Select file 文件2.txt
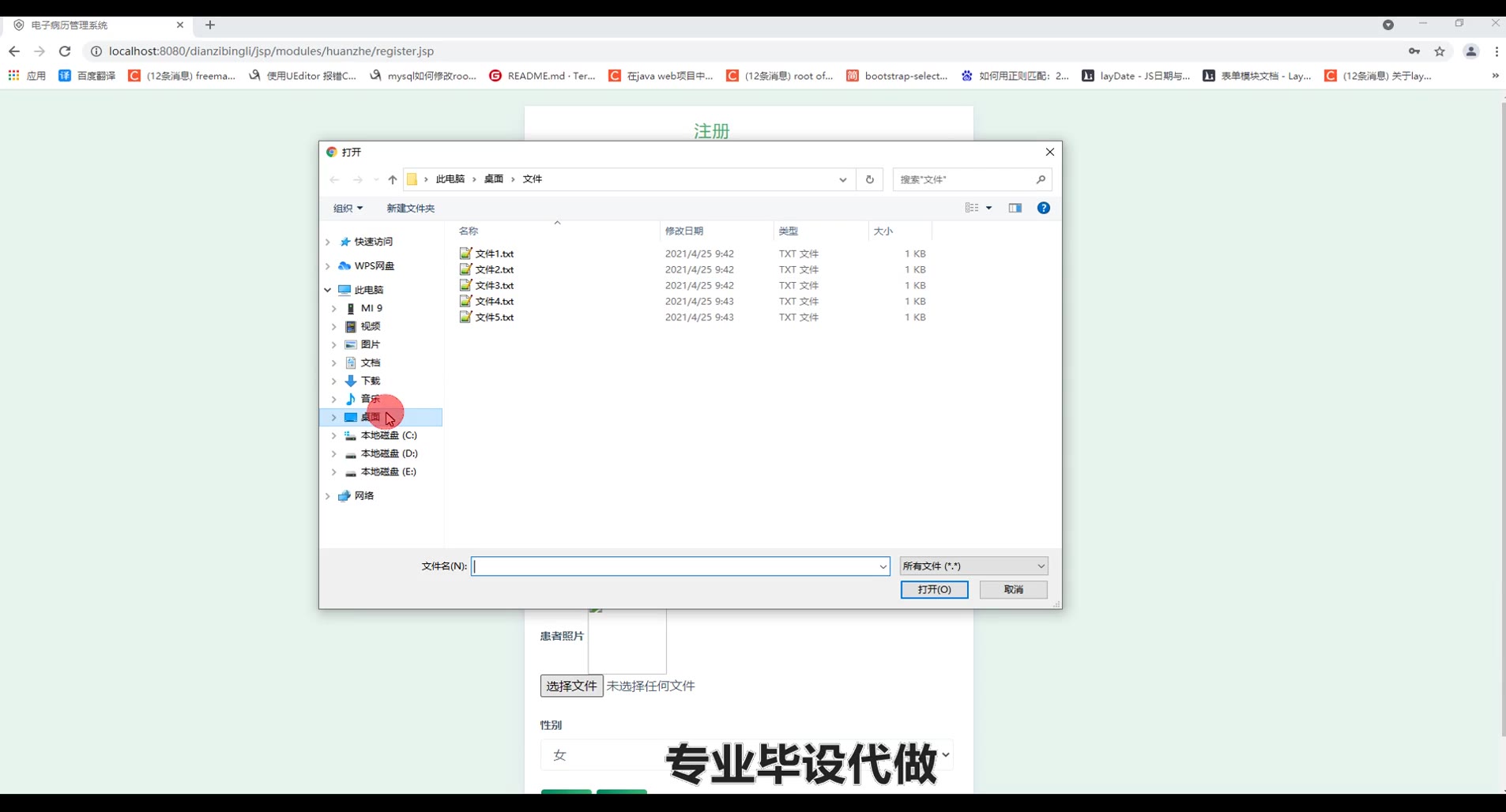 coord(487,269)
